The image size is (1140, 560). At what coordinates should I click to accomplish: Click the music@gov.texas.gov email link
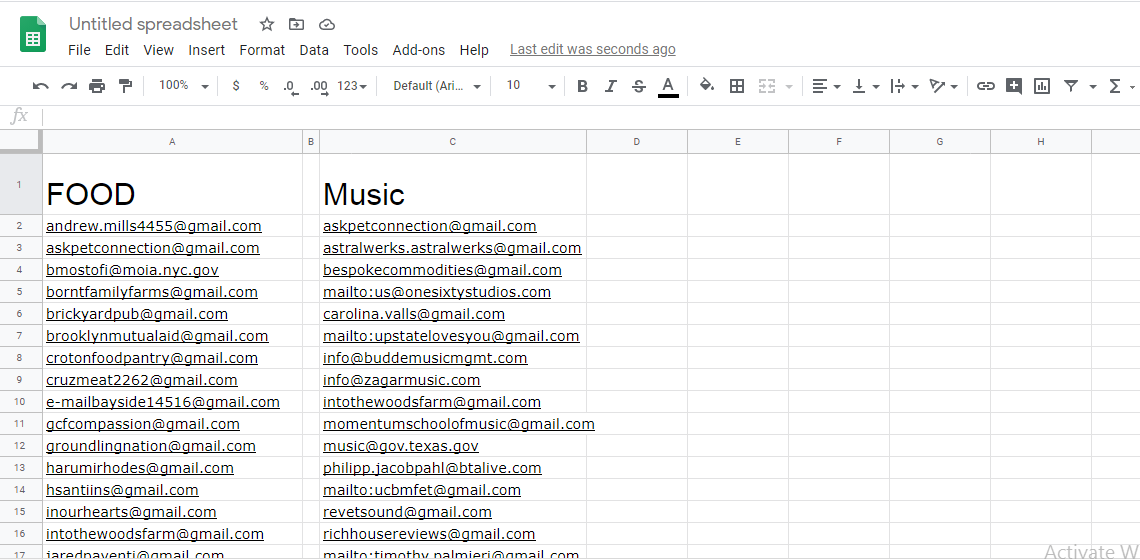click(x=401, y=446)
